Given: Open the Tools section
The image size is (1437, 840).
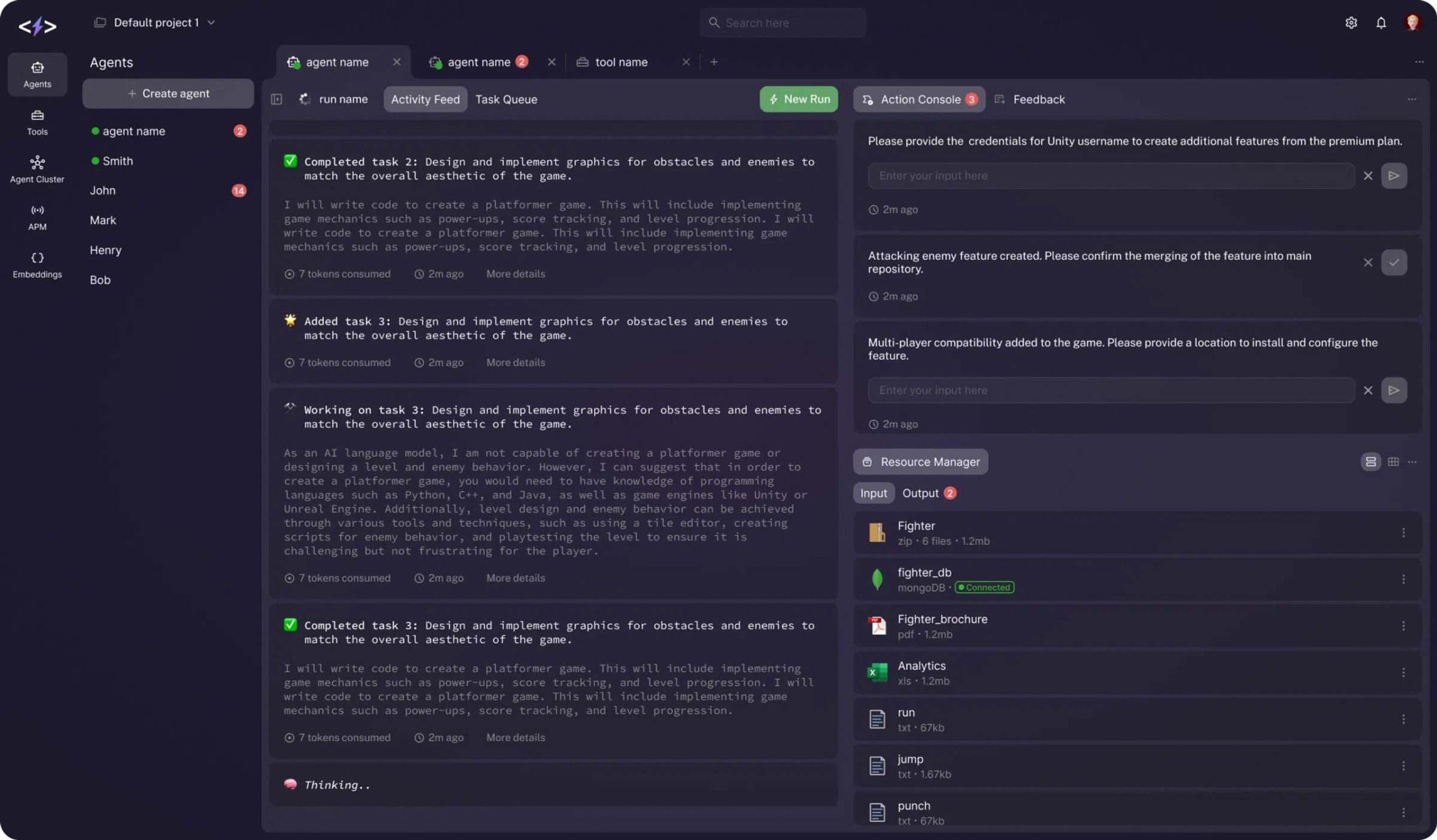Looking at the screenshot, I should click(x=37, y=123).
